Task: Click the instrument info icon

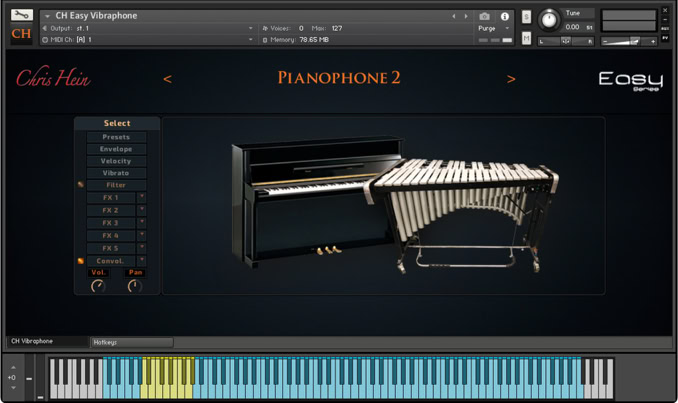Action: [x=505, y=16]
